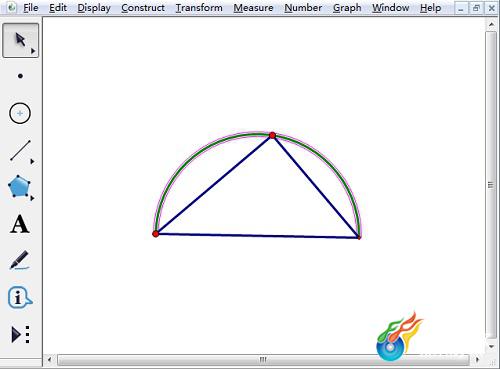
Task: Select the Text tool
Action: click(x=20, y=224)
